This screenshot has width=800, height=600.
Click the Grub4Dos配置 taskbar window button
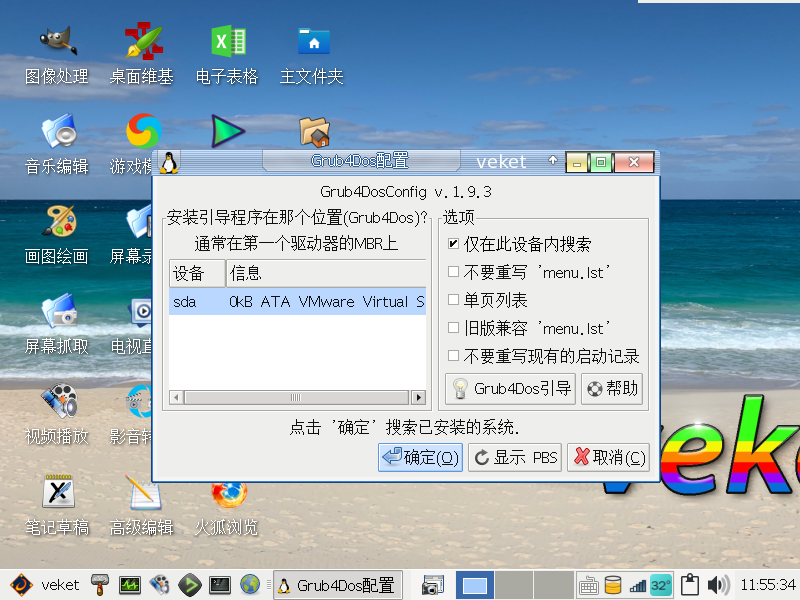338,585
